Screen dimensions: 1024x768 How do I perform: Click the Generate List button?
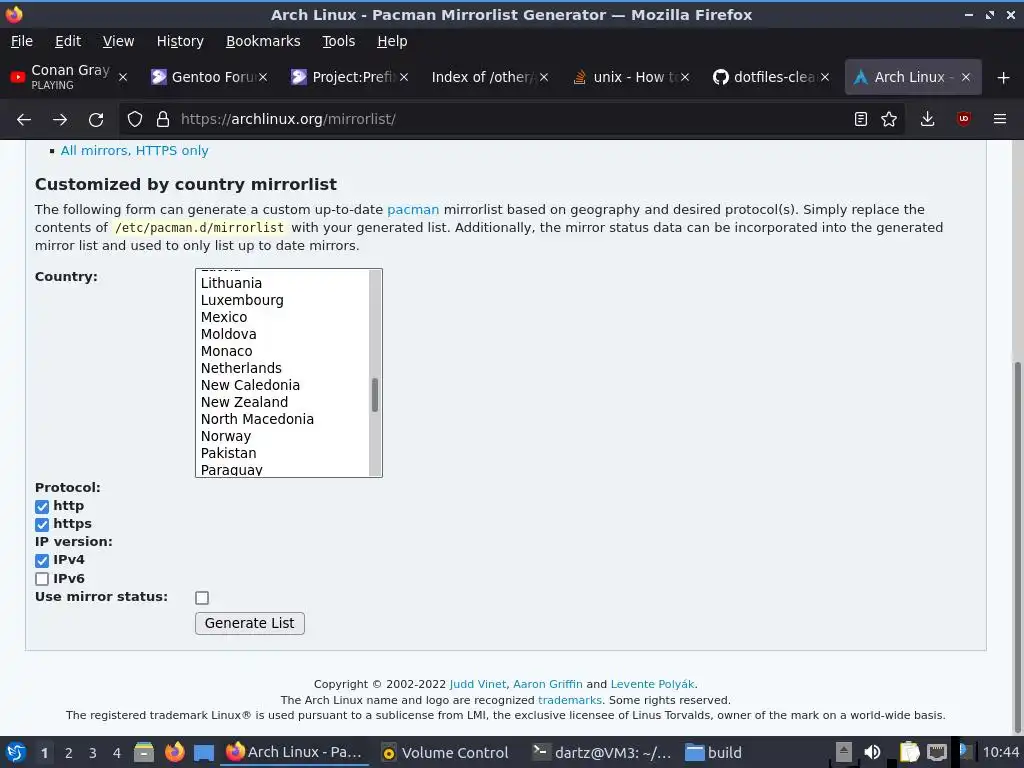249,623
